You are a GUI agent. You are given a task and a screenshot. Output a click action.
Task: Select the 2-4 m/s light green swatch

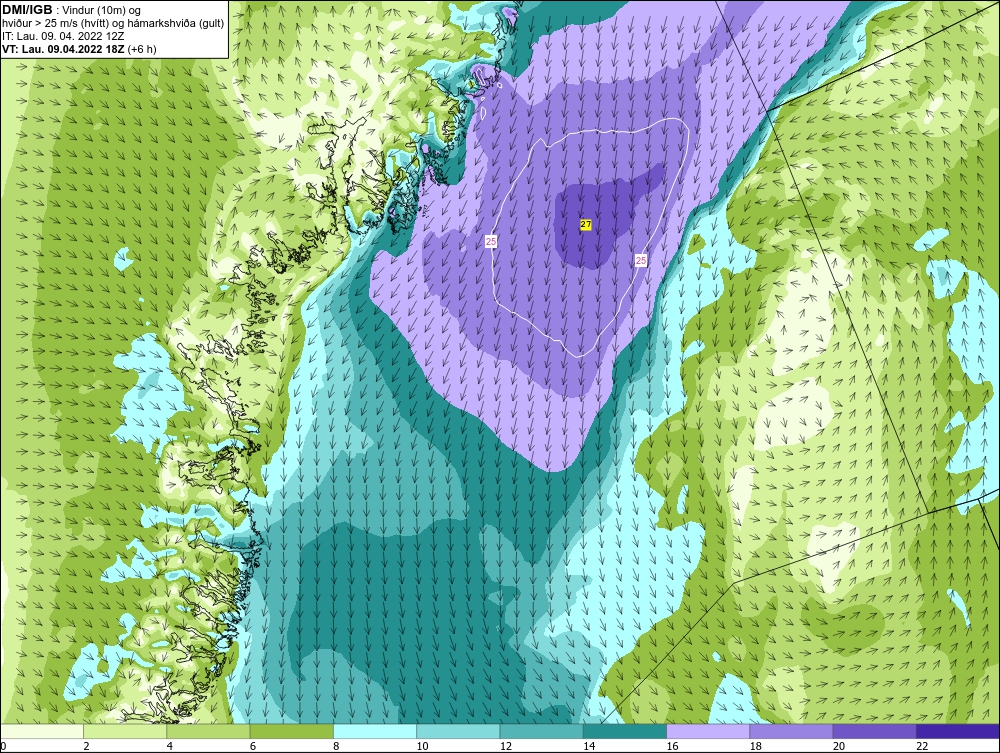125,731
